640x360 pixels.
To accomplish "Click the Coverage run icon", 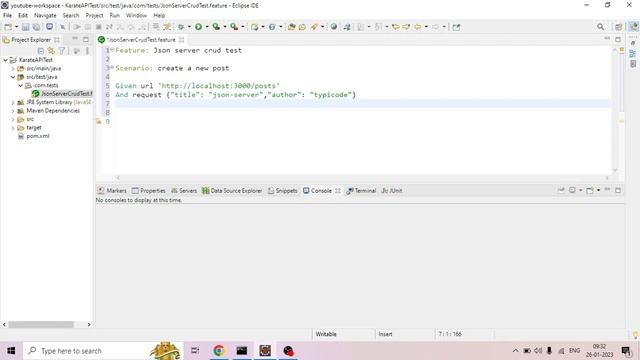I will click(x=216, y=27).
